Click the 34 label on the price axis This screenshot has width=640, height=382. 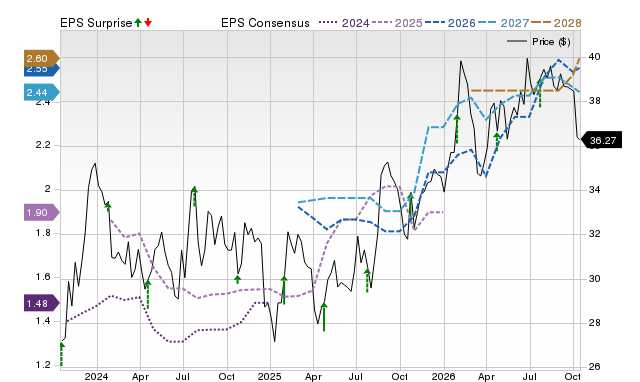(594, 190)
